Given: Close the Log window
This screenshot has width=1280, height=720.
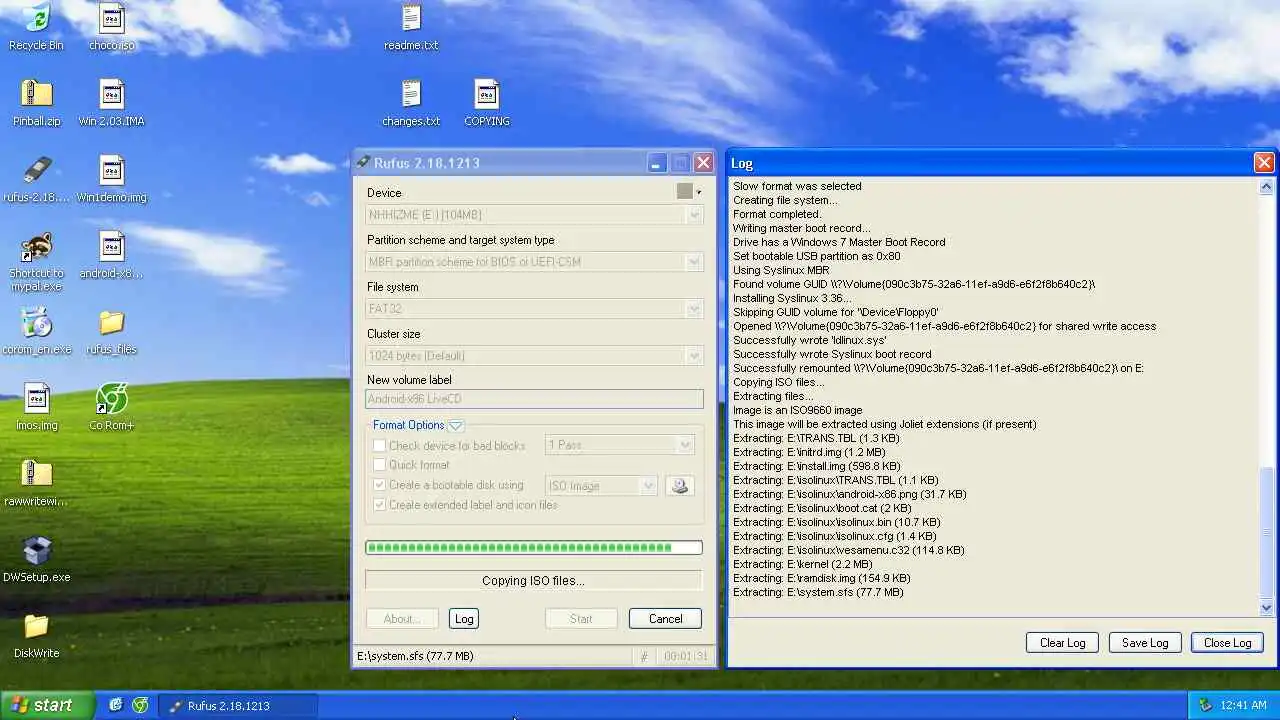Looking at the screenshot, I should [x=1264, y=162].
